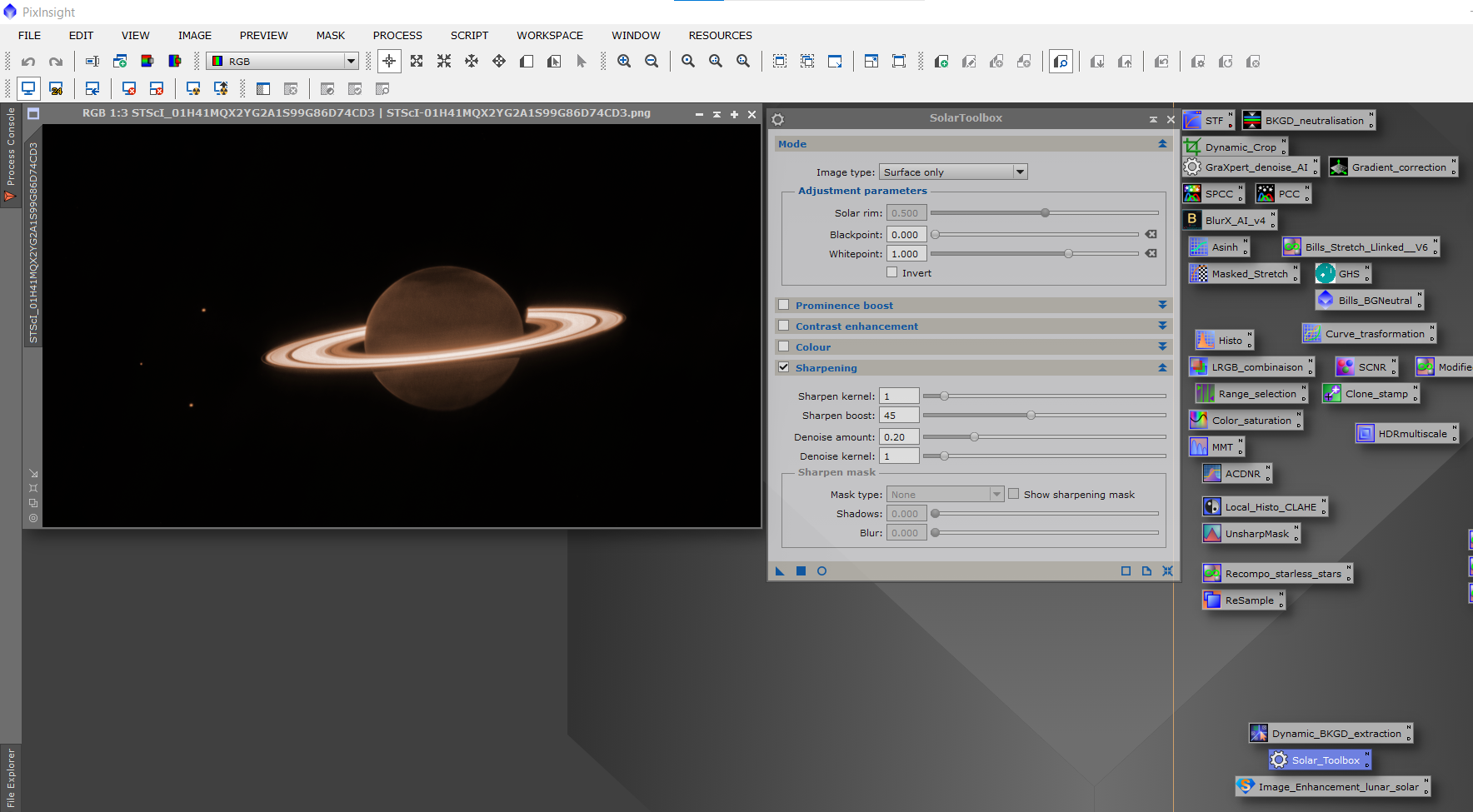
Task: Click the Sharpen boost slider handle
Action: coord(1031,415)
